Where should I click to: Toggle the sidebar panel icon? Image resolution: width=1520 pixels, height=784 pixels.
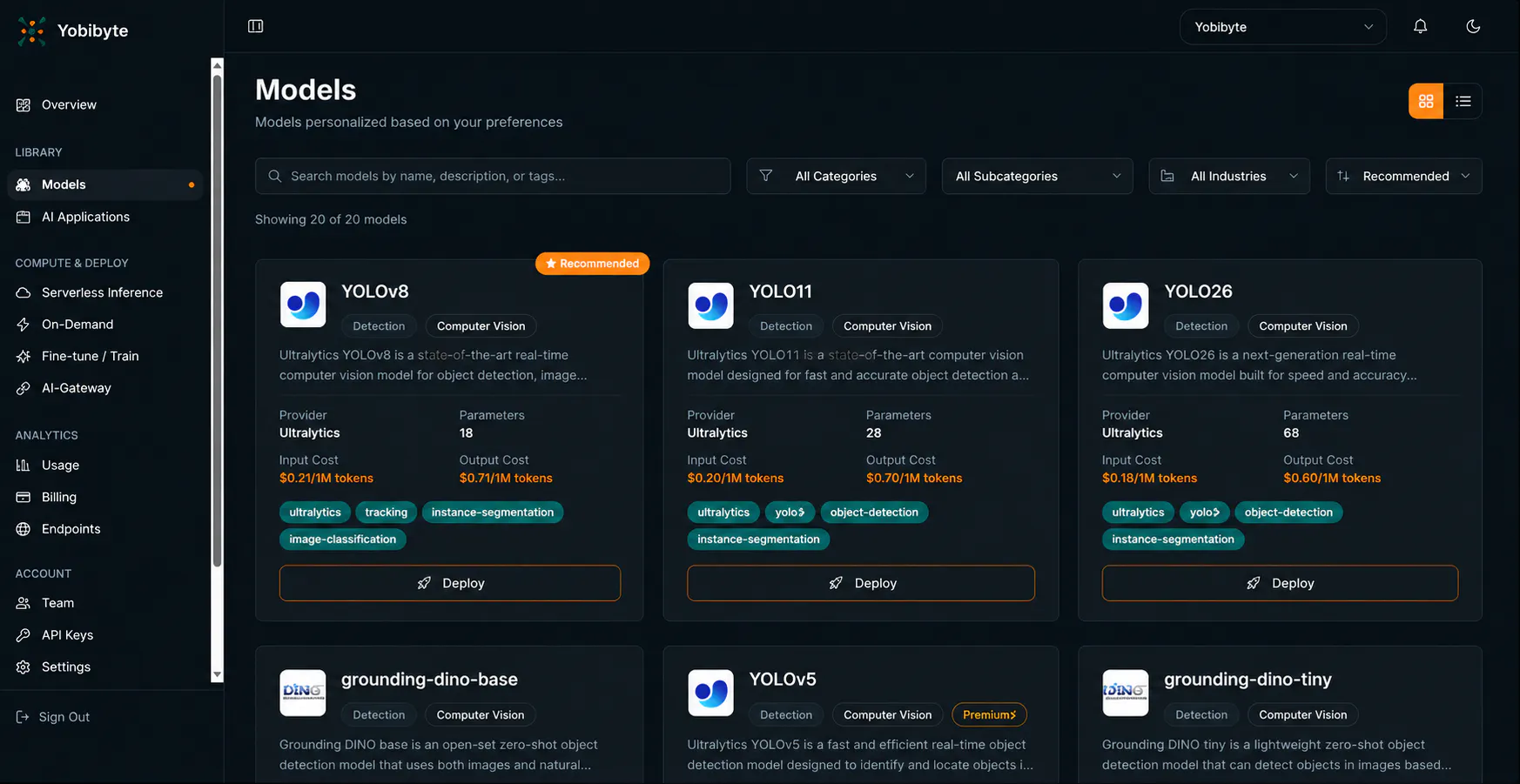(256, 26)
